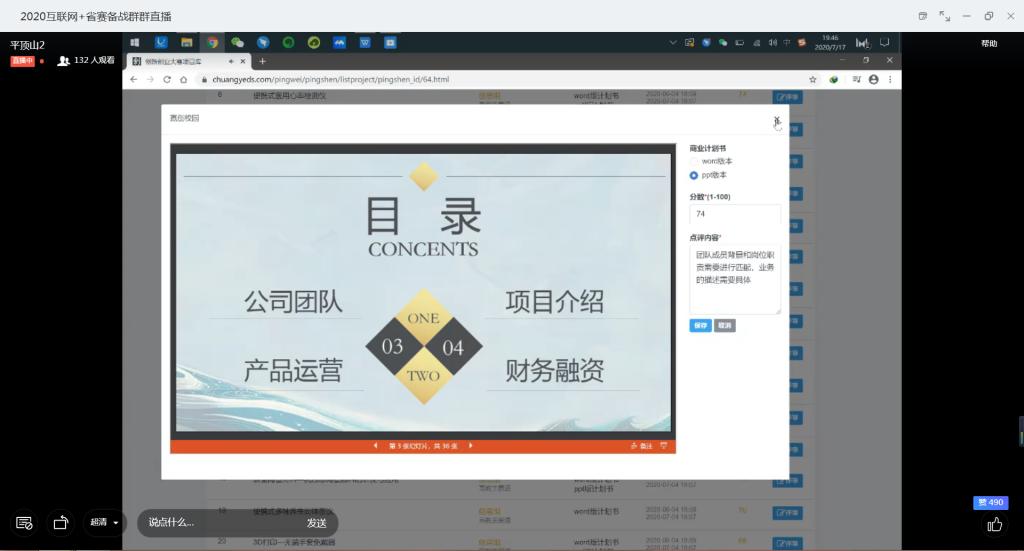Click the media control icon in Chrome toolbar

pos(856,80)
